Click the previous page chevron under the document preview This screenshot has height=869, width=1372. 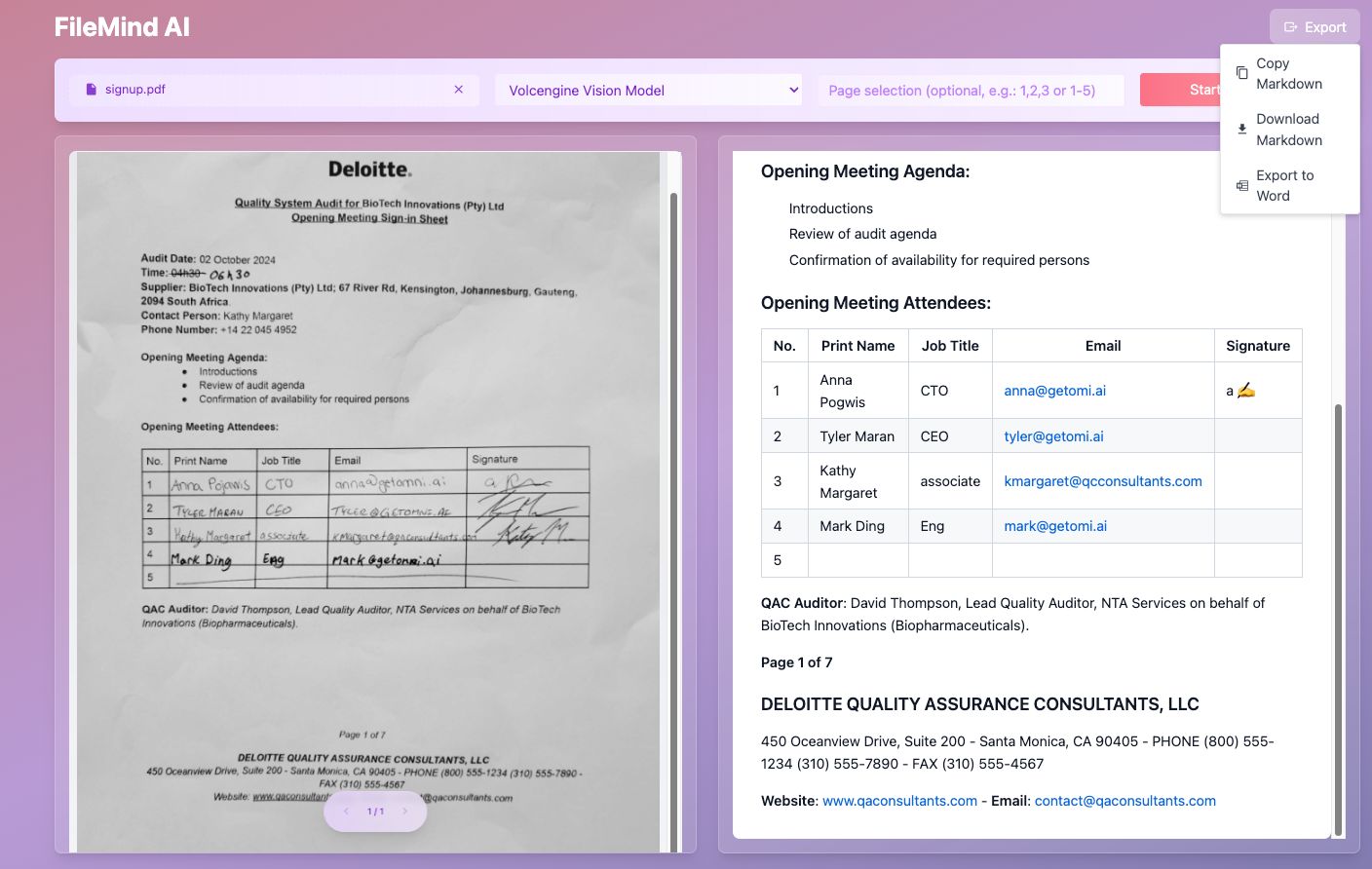coord(346,811)
